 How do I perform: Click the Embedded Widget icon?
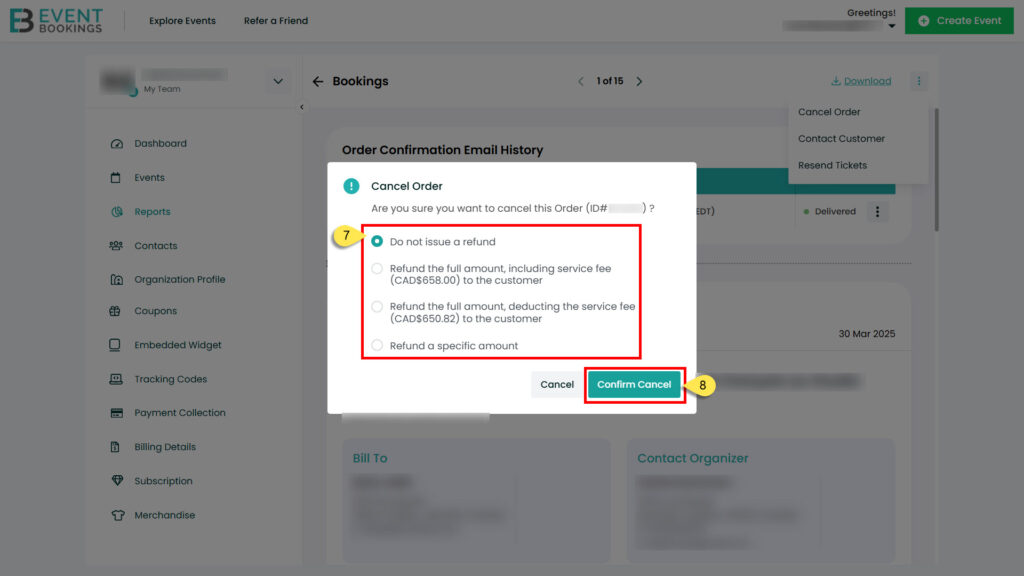click(116, 345)
